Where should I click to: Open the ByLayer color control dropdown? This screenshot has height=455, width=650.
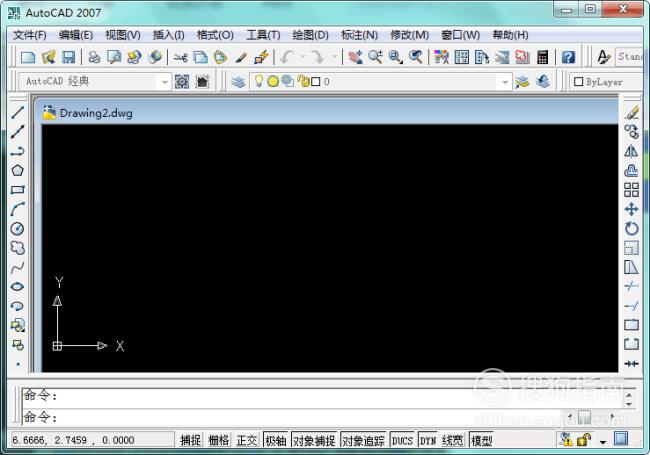pyautogui.click(x=607, y=82)
